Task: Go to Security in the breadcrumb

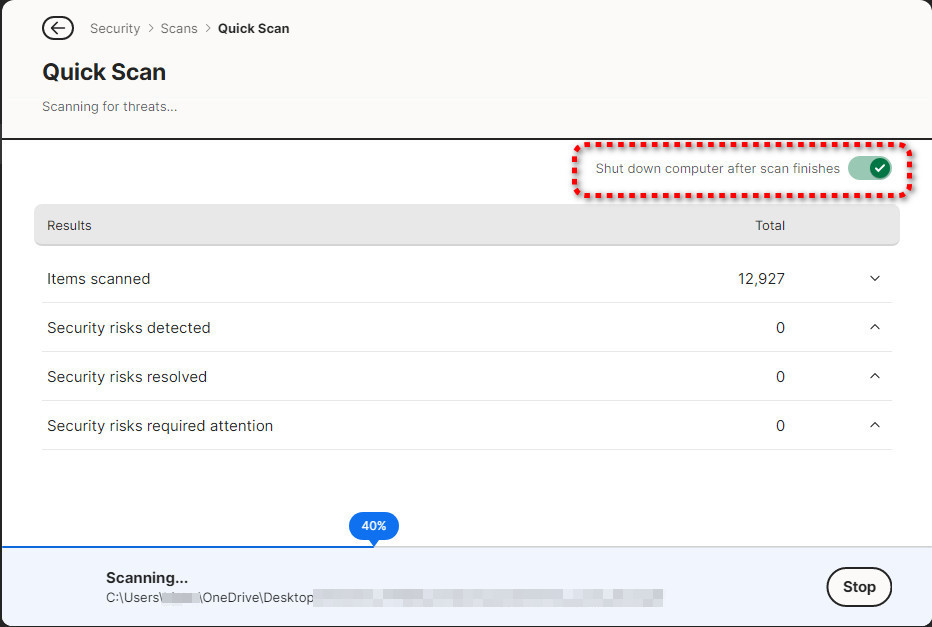Action: tap(115, 28)
